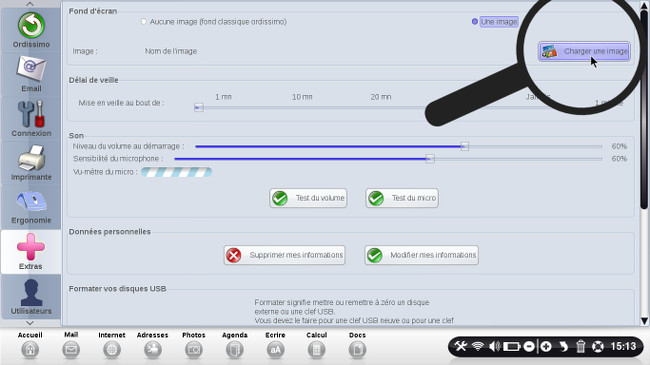Open the Utilisateurs users section
This screenshot has height=365, width=650.
coord(31,297)
